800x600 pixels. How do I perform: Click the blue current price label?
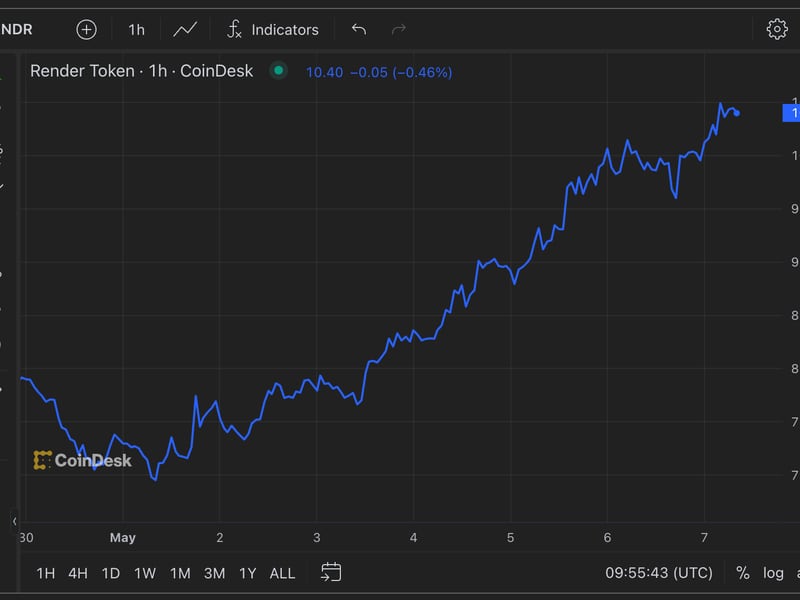click(x=790, y=113)
